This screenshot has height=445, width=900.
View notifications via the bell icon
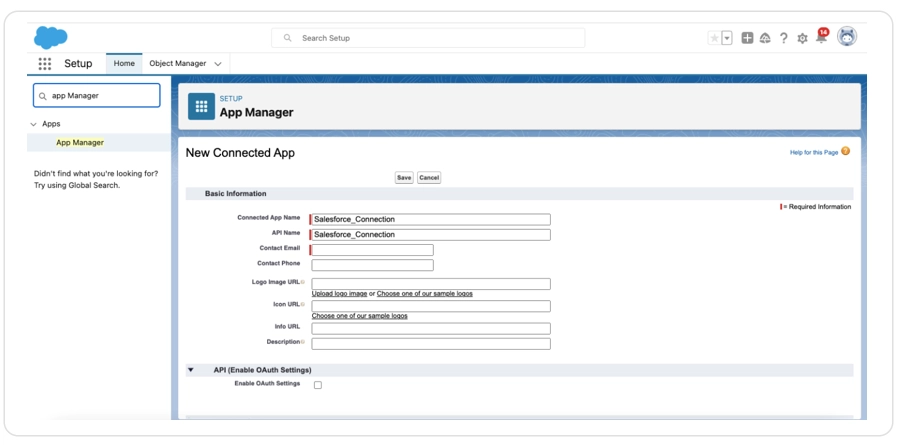coord(821,37)
